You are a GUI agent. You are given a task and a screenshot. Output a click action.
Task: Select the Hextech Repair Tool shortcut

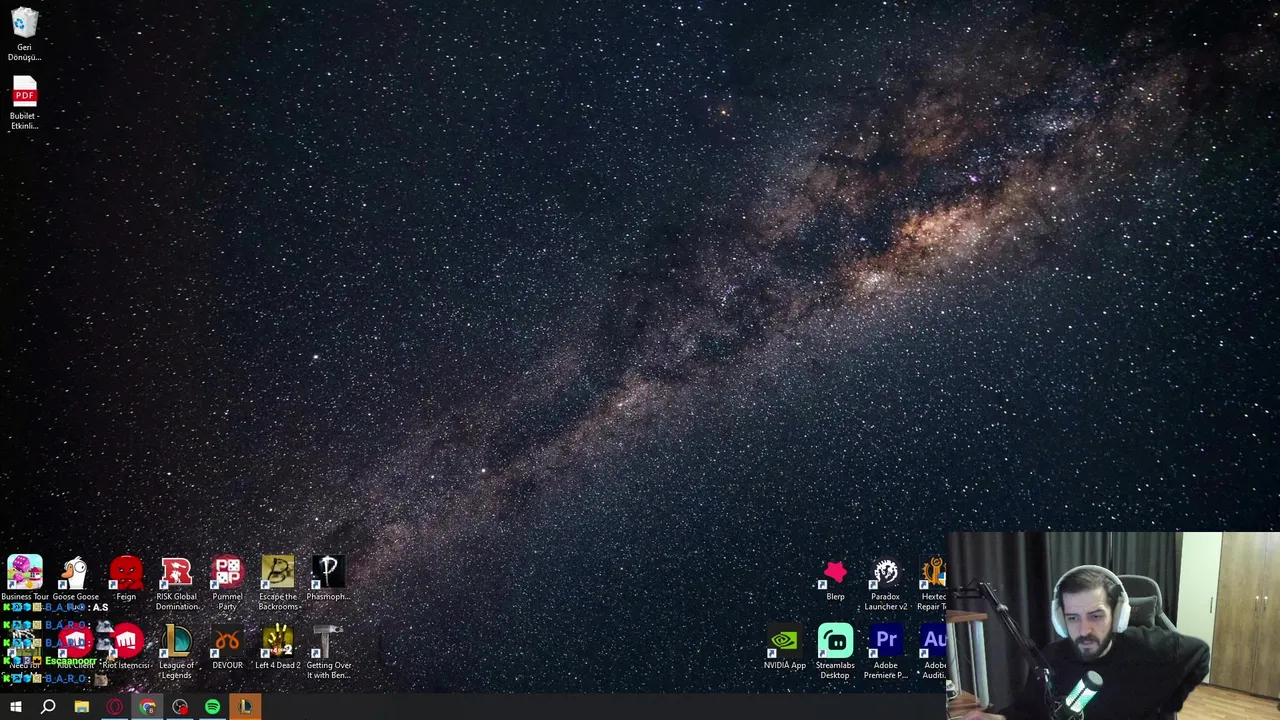[934, 584]
